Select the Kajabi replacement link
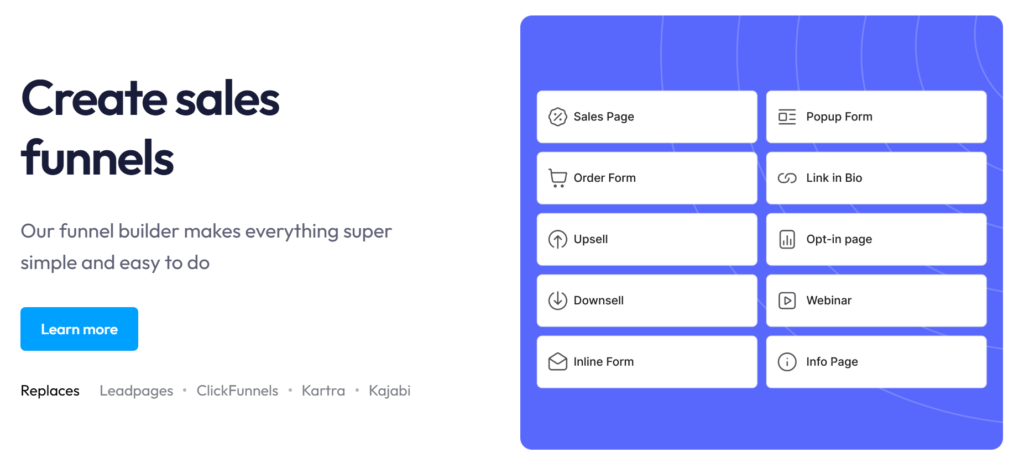 click(389, 391)
